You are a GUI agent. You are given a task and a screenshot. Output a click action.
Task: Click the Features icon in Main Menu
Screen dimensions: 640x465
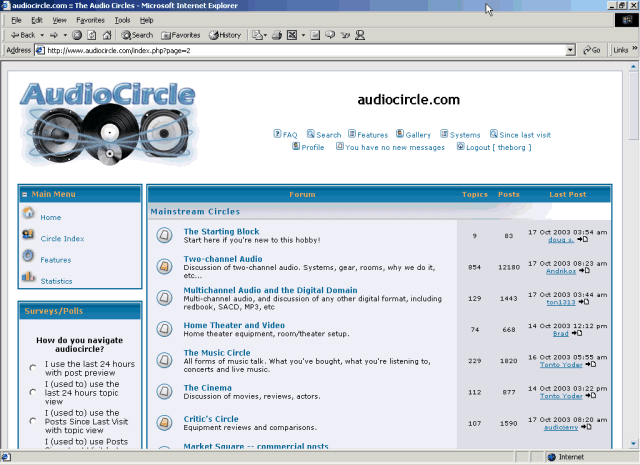point(28,255)
